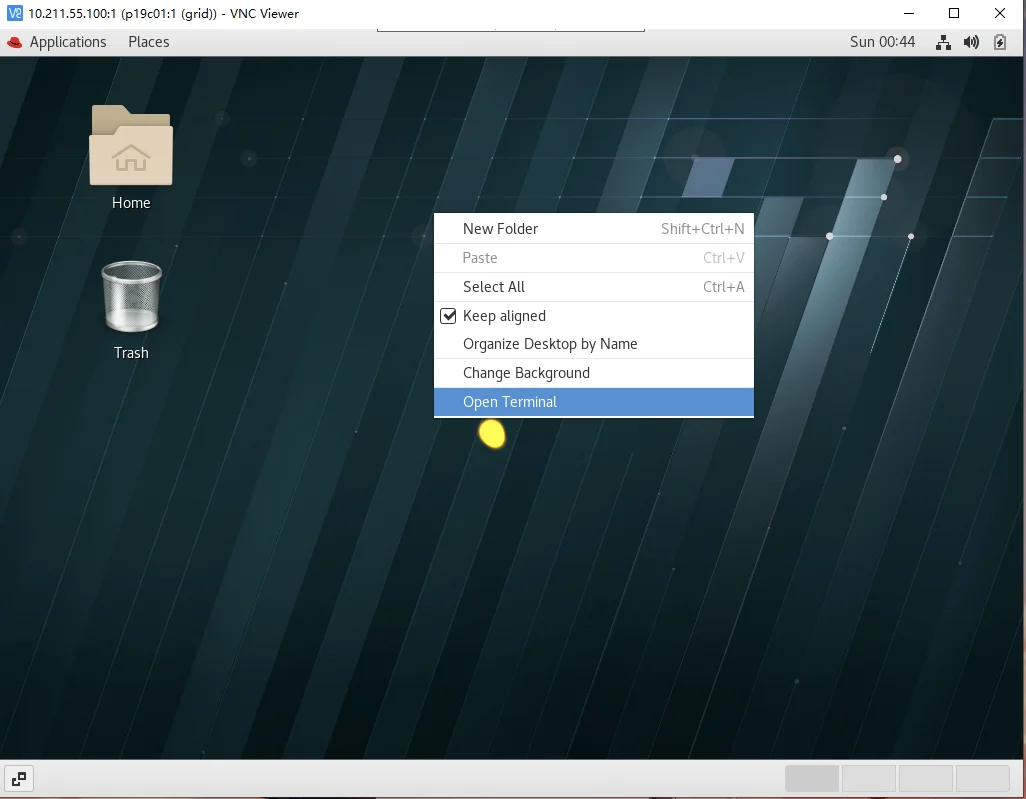
Task: Switch to the first workspace in bottom pager
Action: [812, 779]
